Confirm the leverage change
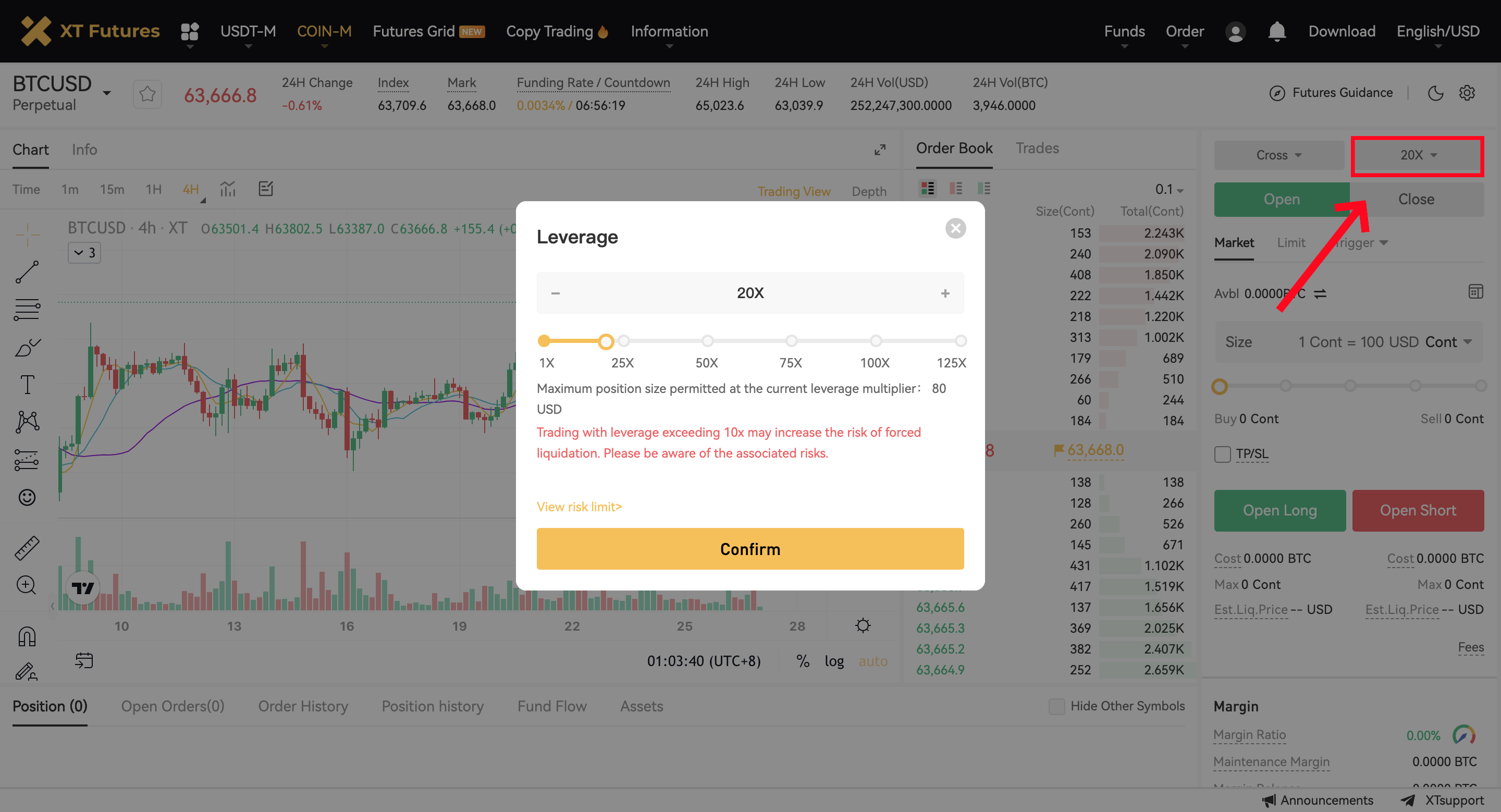This screenshot has height=812, width=1501. click(750, 548)
